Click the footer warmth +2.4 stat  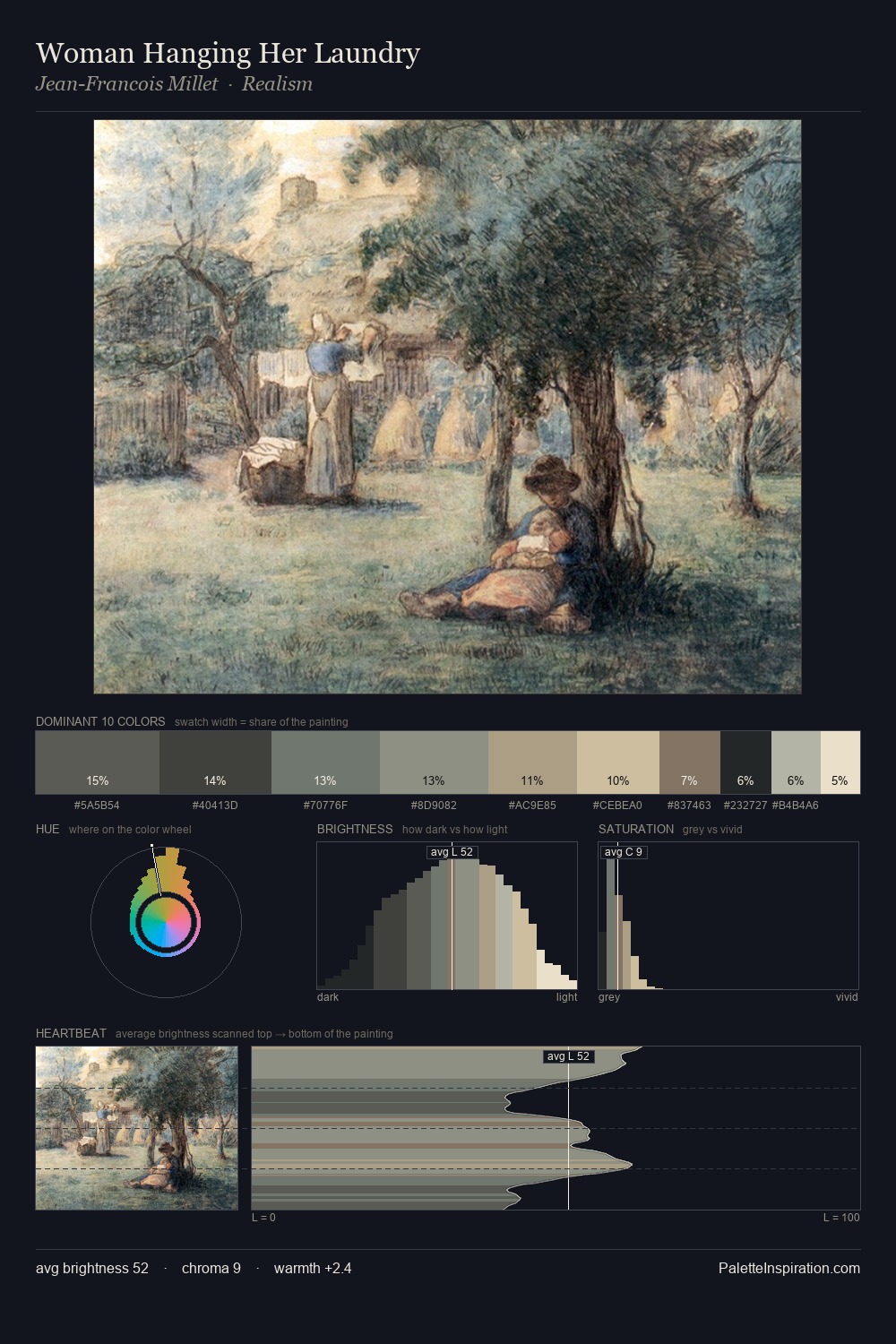[x=313, y=1269]
